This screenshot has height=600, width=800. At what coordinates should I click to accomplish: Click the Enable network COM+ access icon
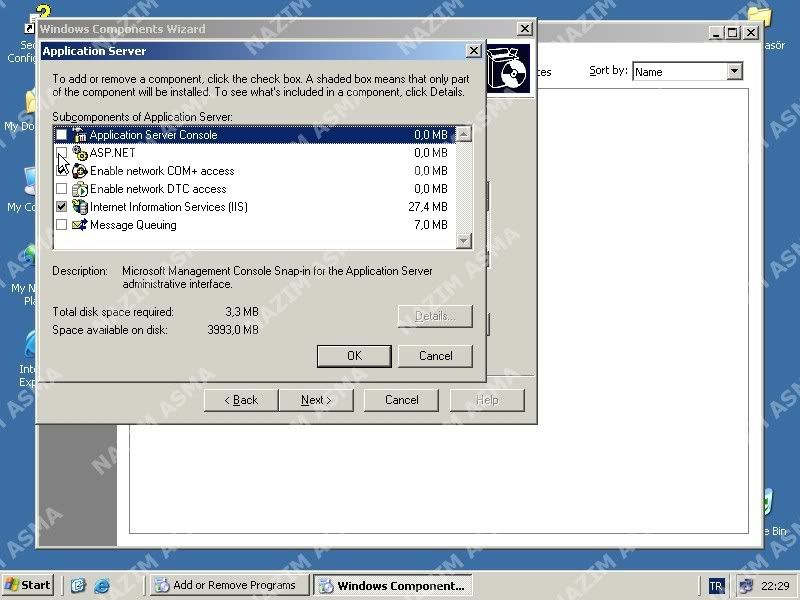click(x=80, y=171)
